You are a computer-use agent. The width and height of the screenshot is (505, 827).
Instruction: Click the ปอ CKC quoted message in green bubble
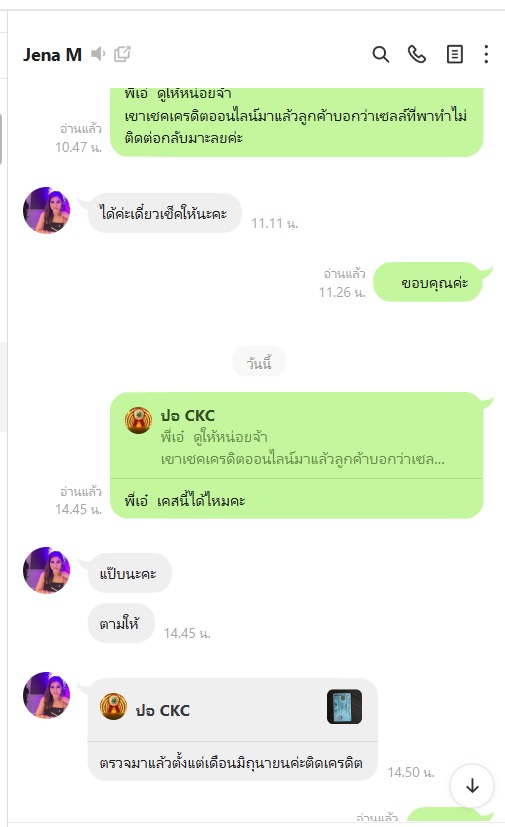pos(297,436)
